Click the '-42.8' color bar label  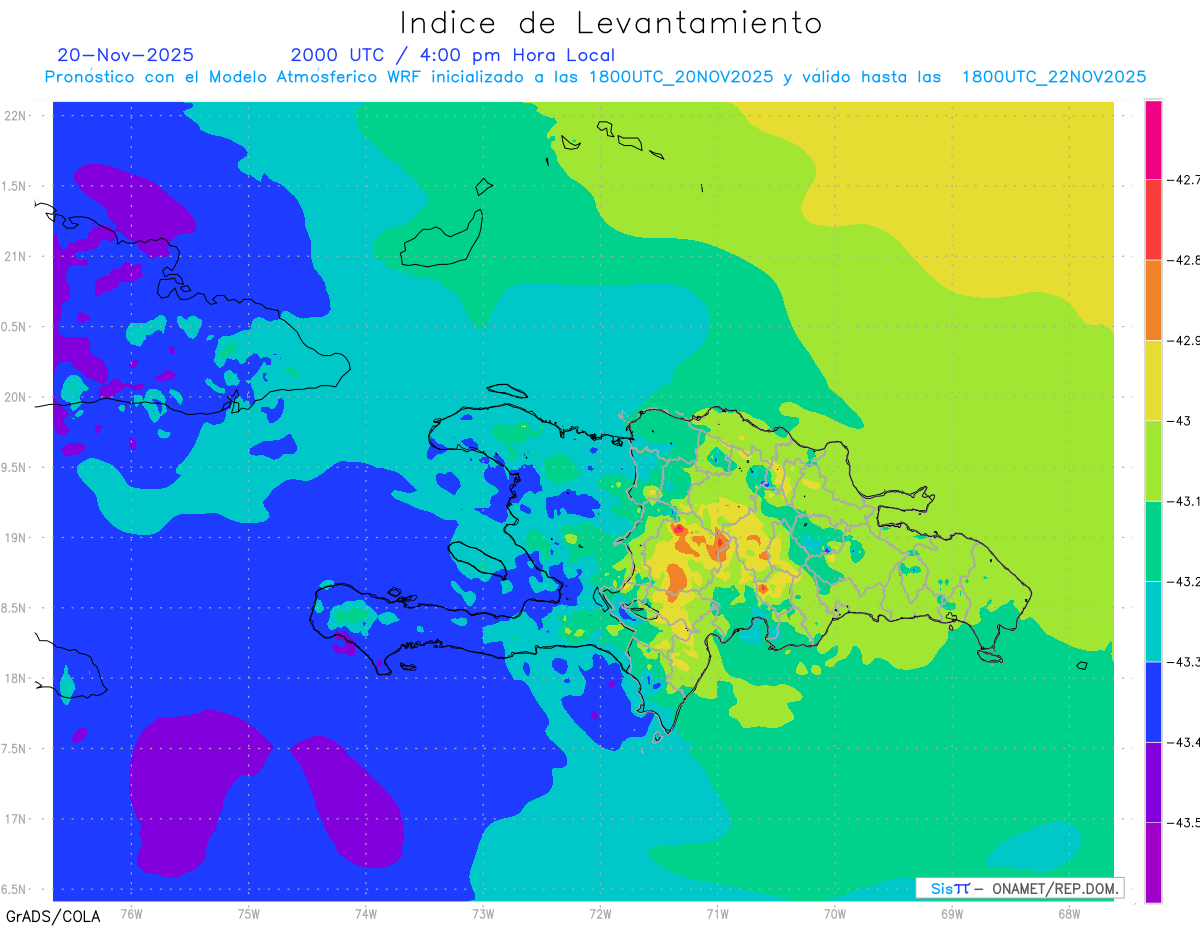coord(1185,260)
